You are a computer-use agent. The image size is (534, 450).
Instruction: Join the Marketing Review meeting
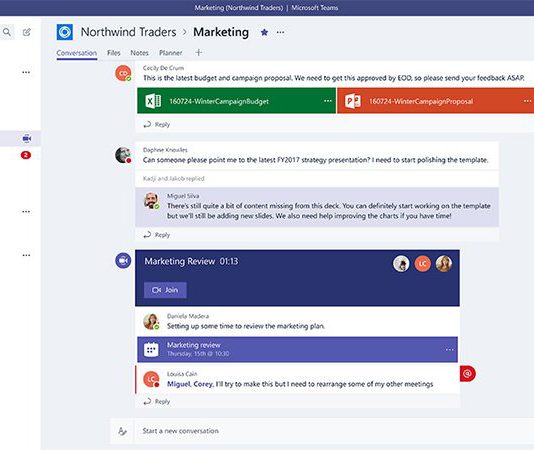tap(165, 290)
